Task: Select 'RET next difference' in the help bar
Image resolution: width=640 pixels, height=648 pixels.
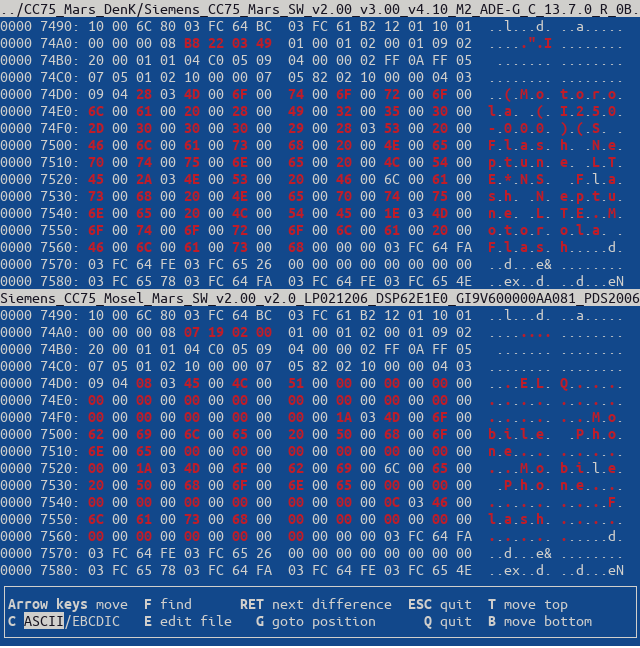Action: point(316,604)
